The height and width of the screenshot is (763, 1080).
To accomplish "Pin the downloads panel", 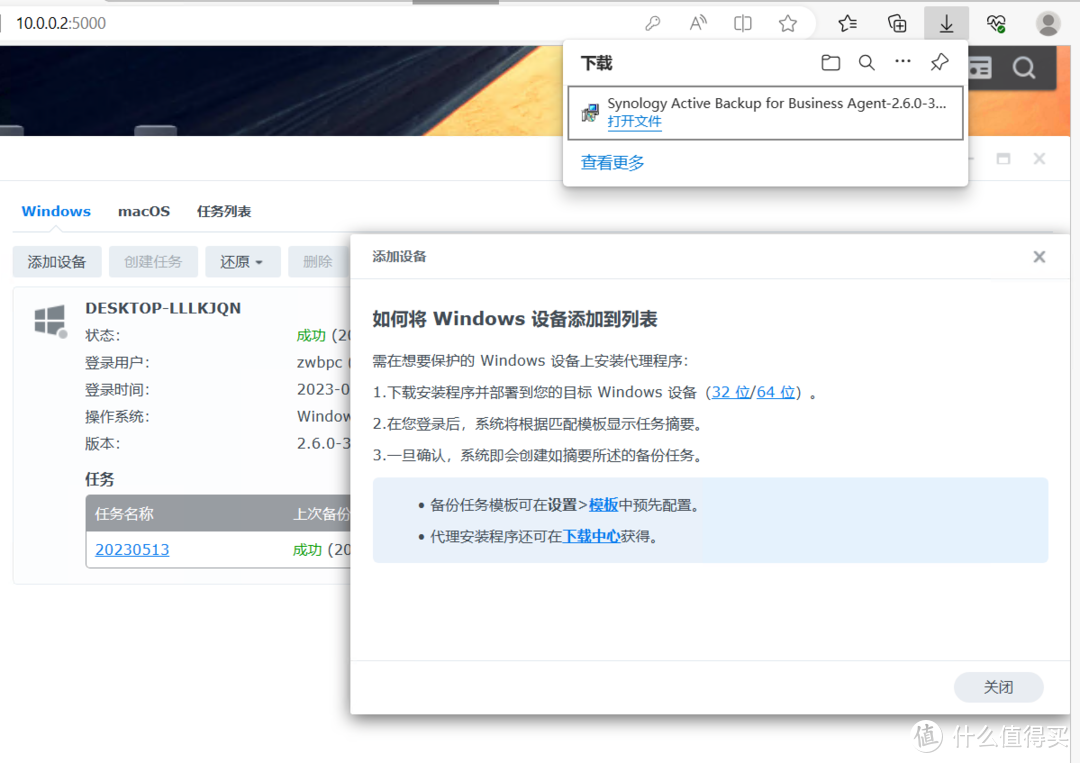I will click(939, 62).
